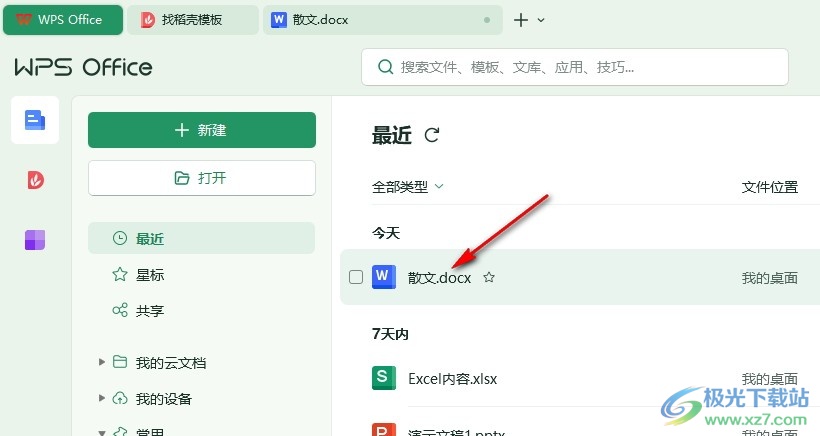Open the file 散文.docx from the list
Image resolution: width=820 pixels, height=436 pixels.
pyautogui.click(x=439, y=278)
